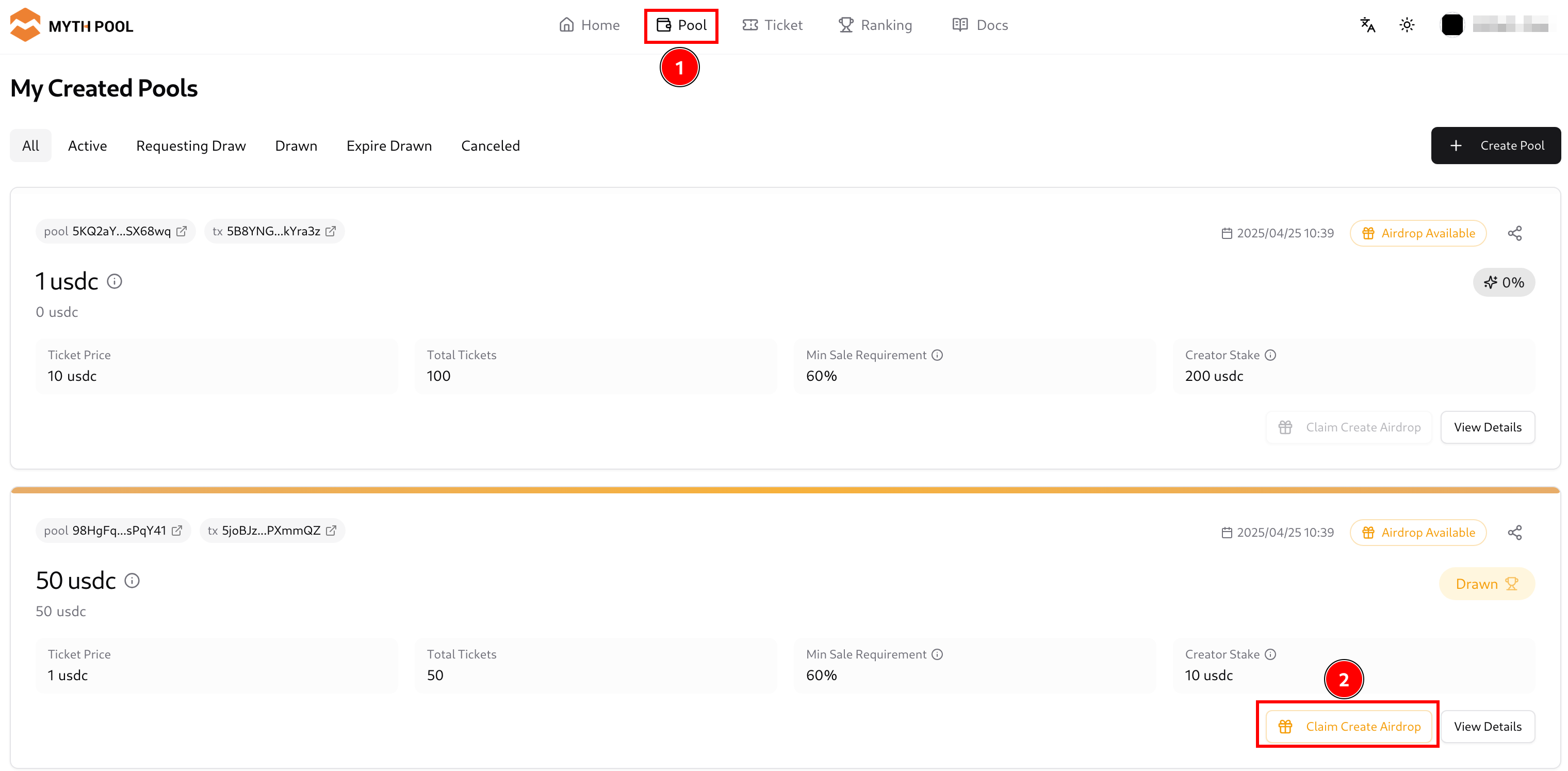Open tx 5joBJz...PXmmQZ external link

331,531
